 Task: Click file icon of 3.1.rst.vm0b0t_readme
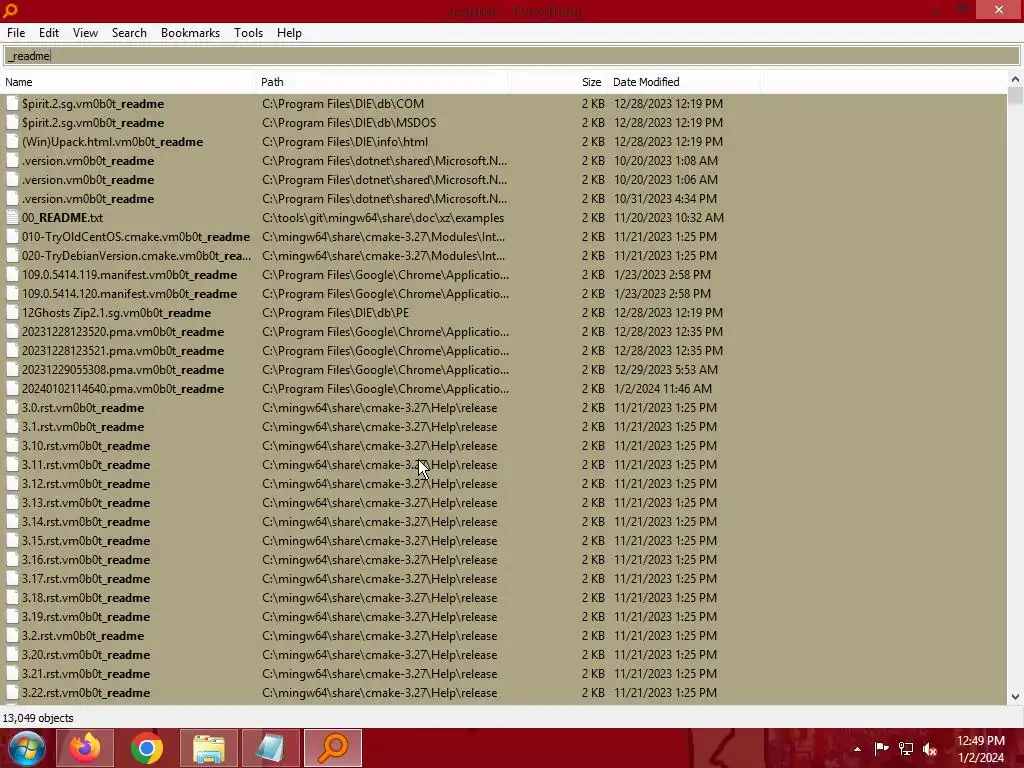coord(12,426)
